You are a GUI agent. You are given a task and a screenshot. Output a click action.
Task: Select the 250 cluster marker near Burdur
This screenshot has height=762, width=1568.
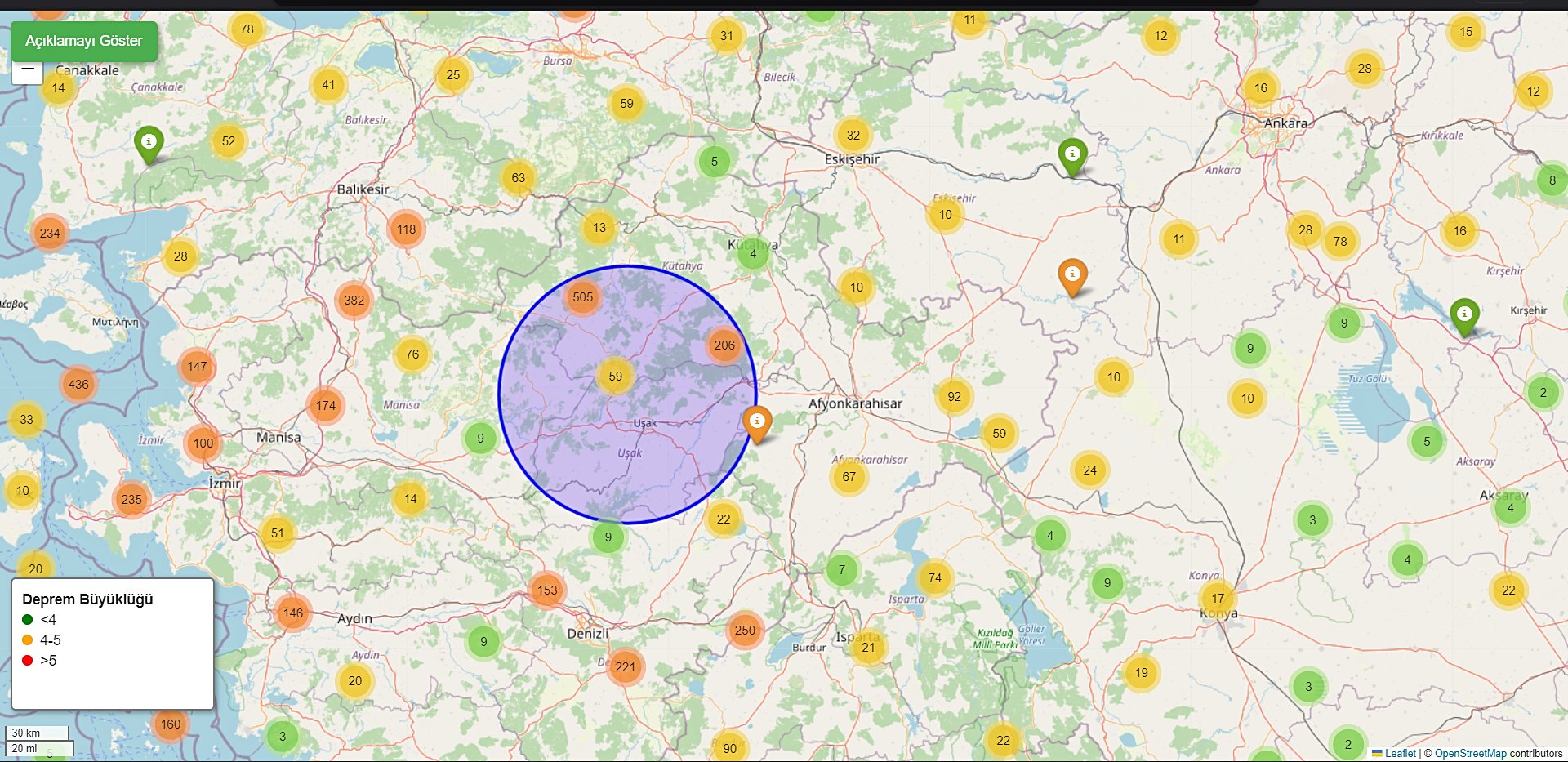[745, 630]
